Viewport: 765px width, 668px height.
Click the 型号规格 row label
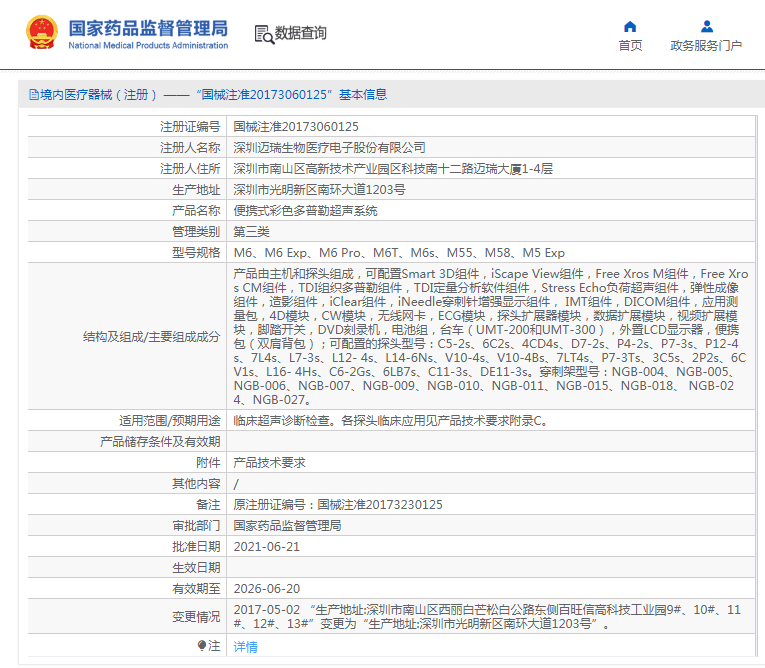(x=196, y=253)
